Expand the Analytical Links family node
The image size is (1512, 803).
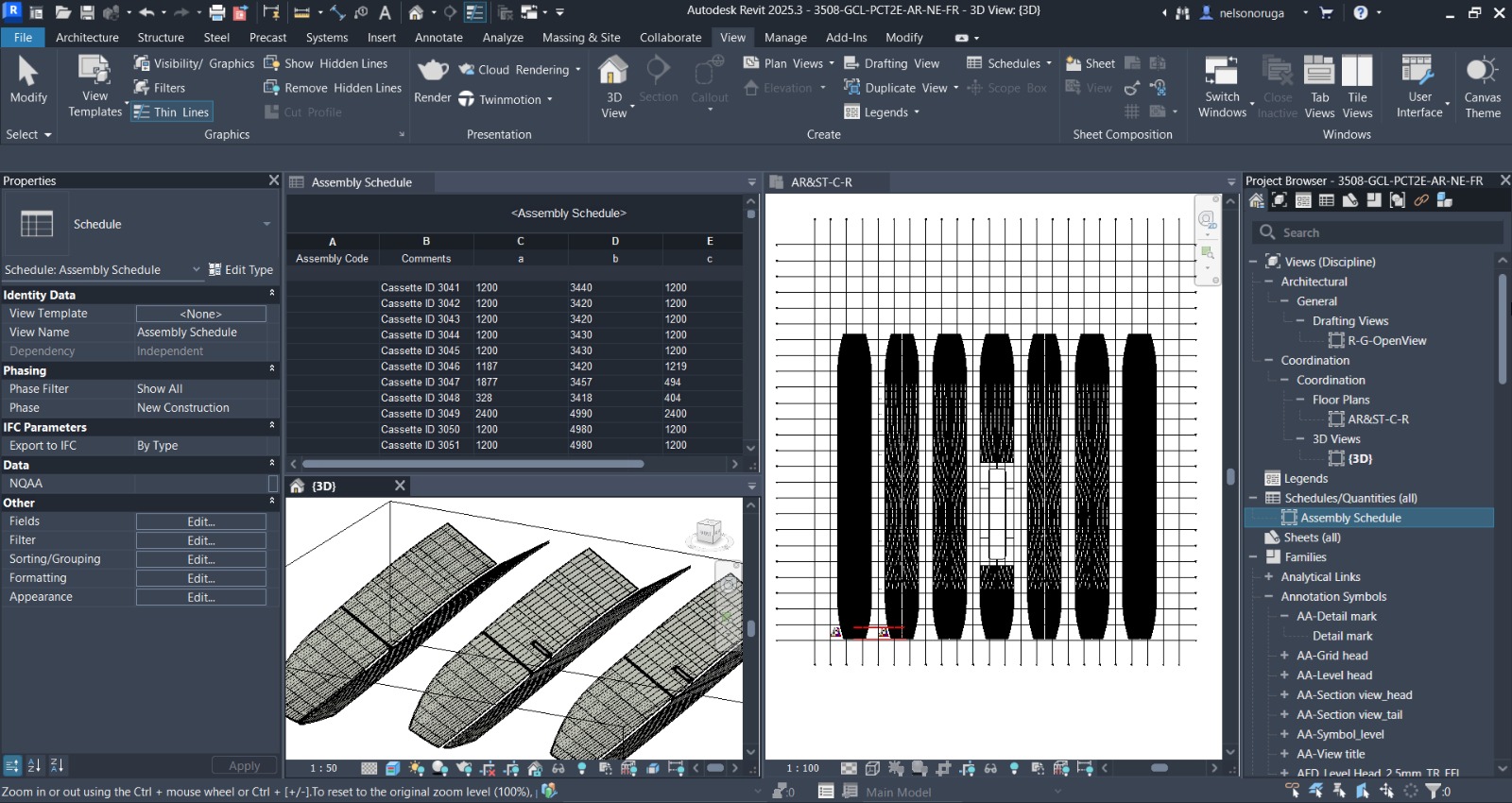tap(1268, 577)
